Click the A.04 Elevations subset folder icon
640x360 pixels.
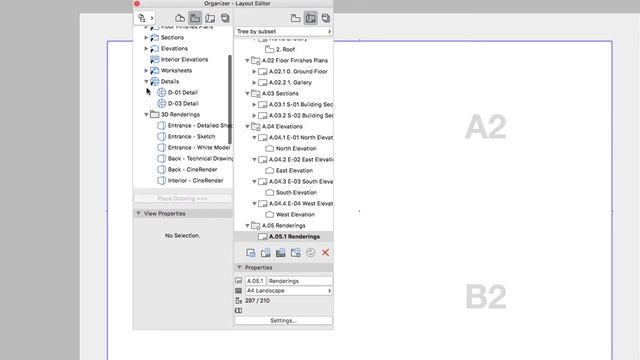[x=256, y=127]
